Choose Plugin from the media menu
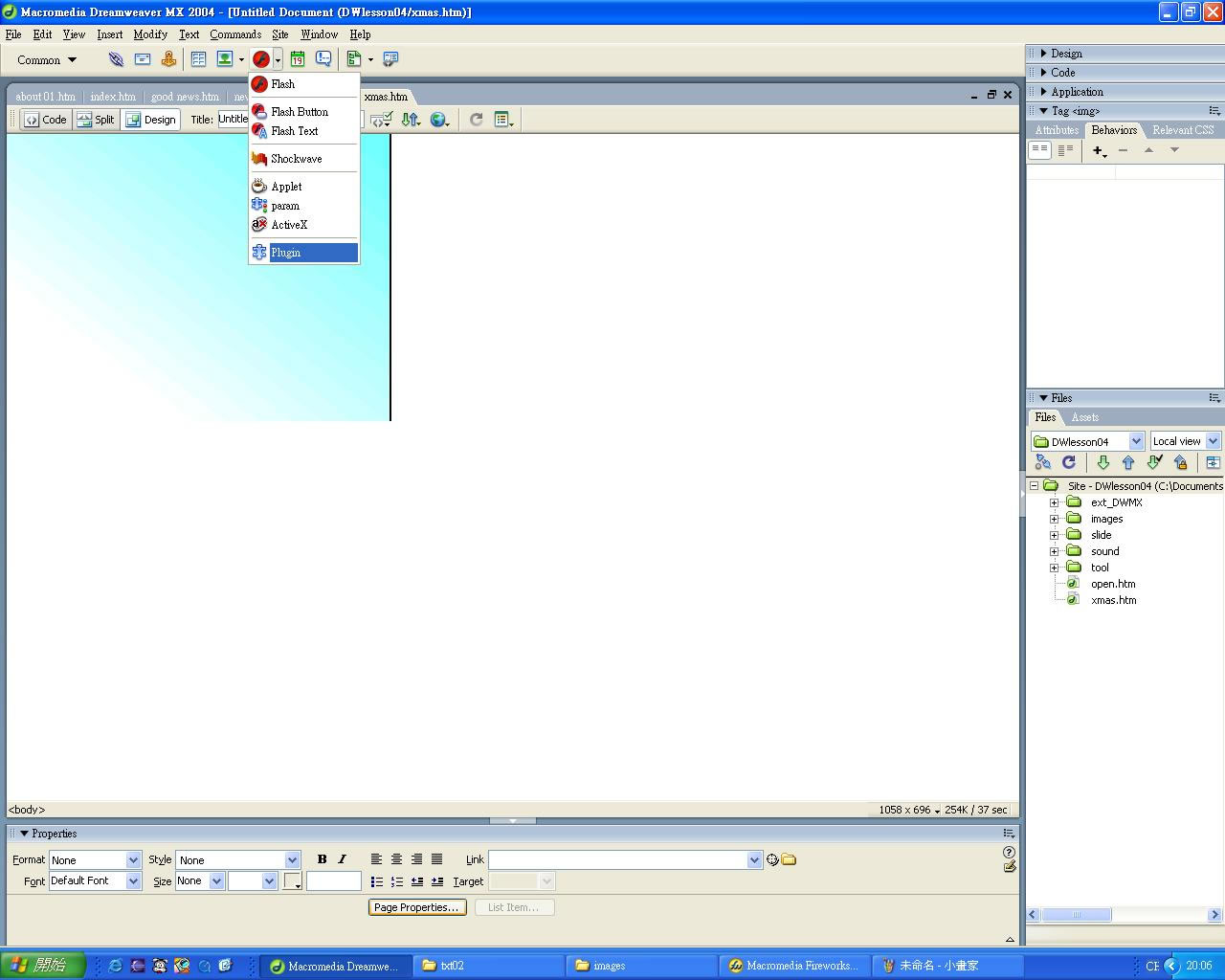Image resolution: width=1225 pixels, height=980 pixels. (x=304, y=253)
